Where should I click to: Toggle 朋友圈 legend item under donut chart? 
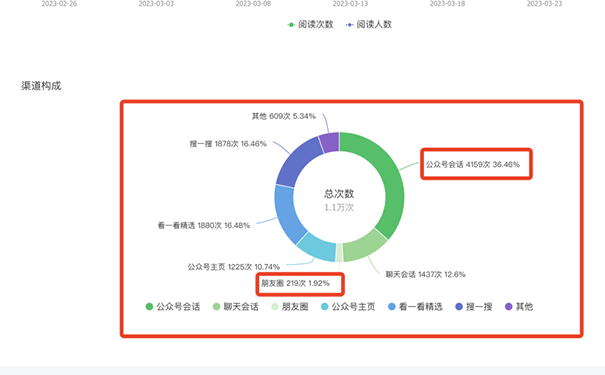pyautogui.click(x=290, y=307)
